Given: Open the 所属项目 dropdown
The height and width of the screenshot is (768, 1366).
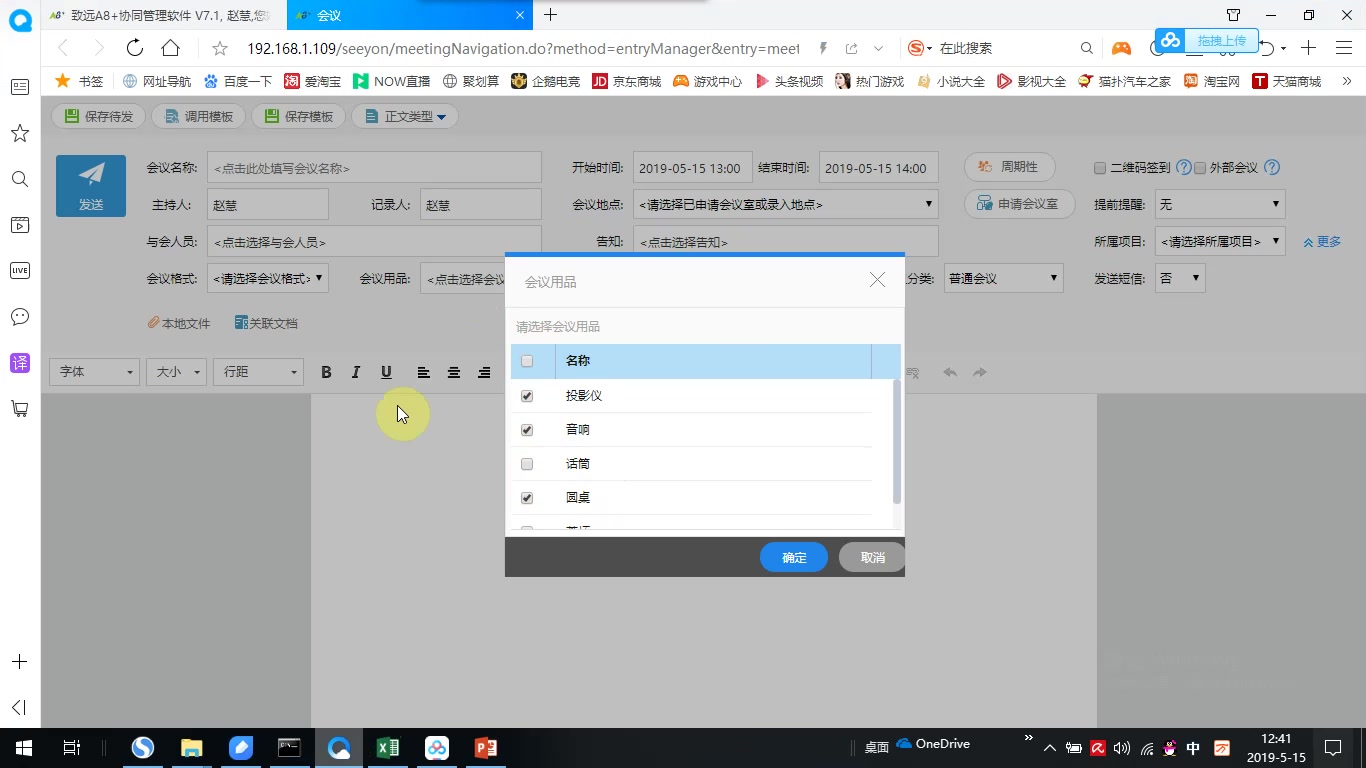Looking at the screenshot, I should [1220, 241].
